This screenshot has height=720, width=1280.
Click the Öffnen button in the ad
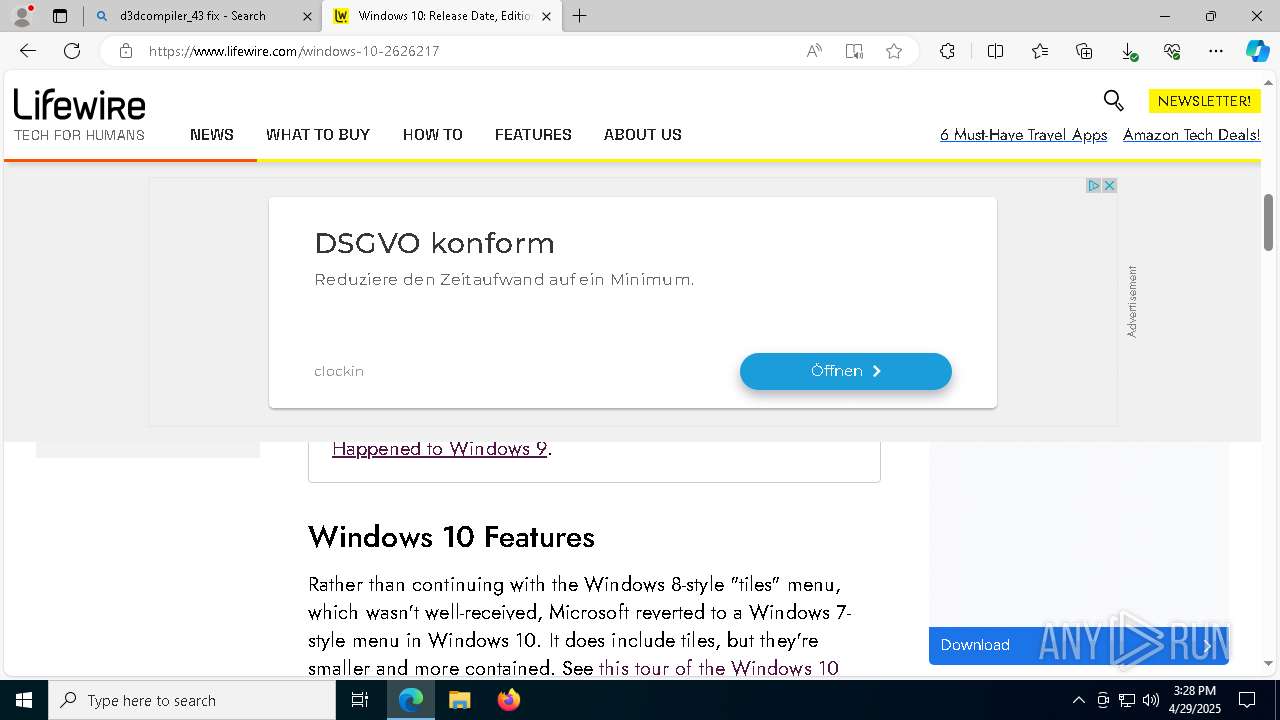coord(846,371)
